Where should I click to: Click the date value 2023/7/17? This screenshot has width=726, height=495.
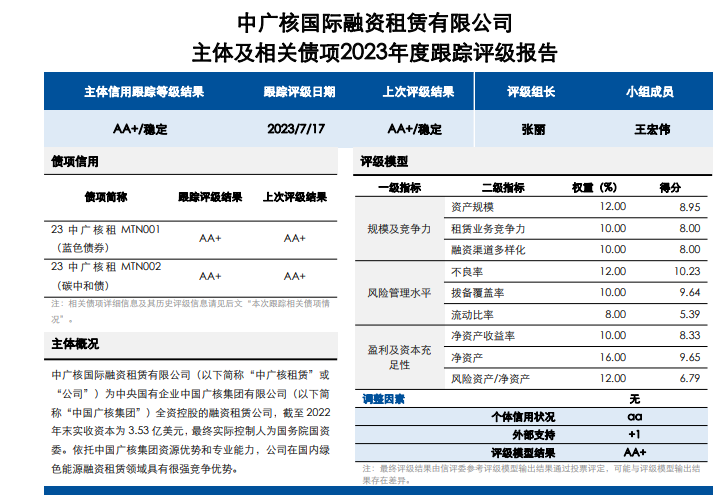click(298, 129)
